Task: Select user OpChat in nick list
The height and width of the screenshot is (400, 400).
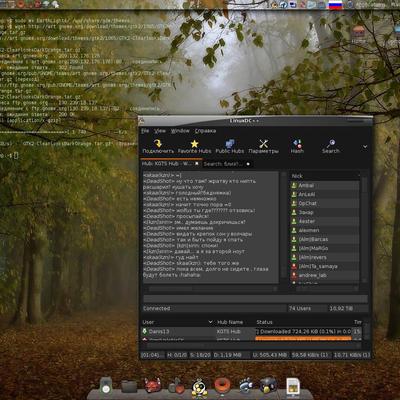Action: pyautogui.click(x=324, y=203)
